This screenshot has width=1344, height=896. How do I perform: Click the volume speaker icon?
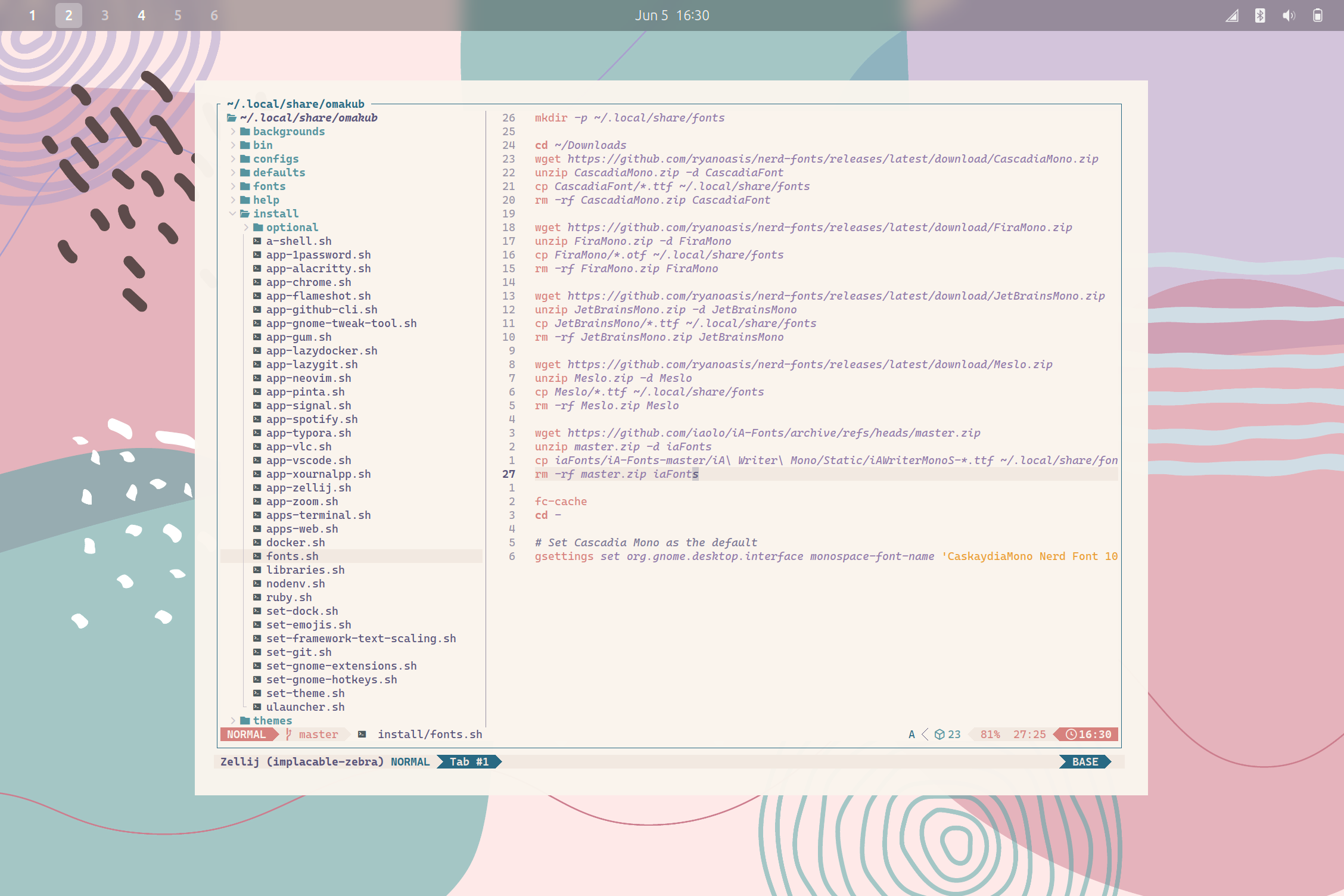click(x=1288, y=15)
